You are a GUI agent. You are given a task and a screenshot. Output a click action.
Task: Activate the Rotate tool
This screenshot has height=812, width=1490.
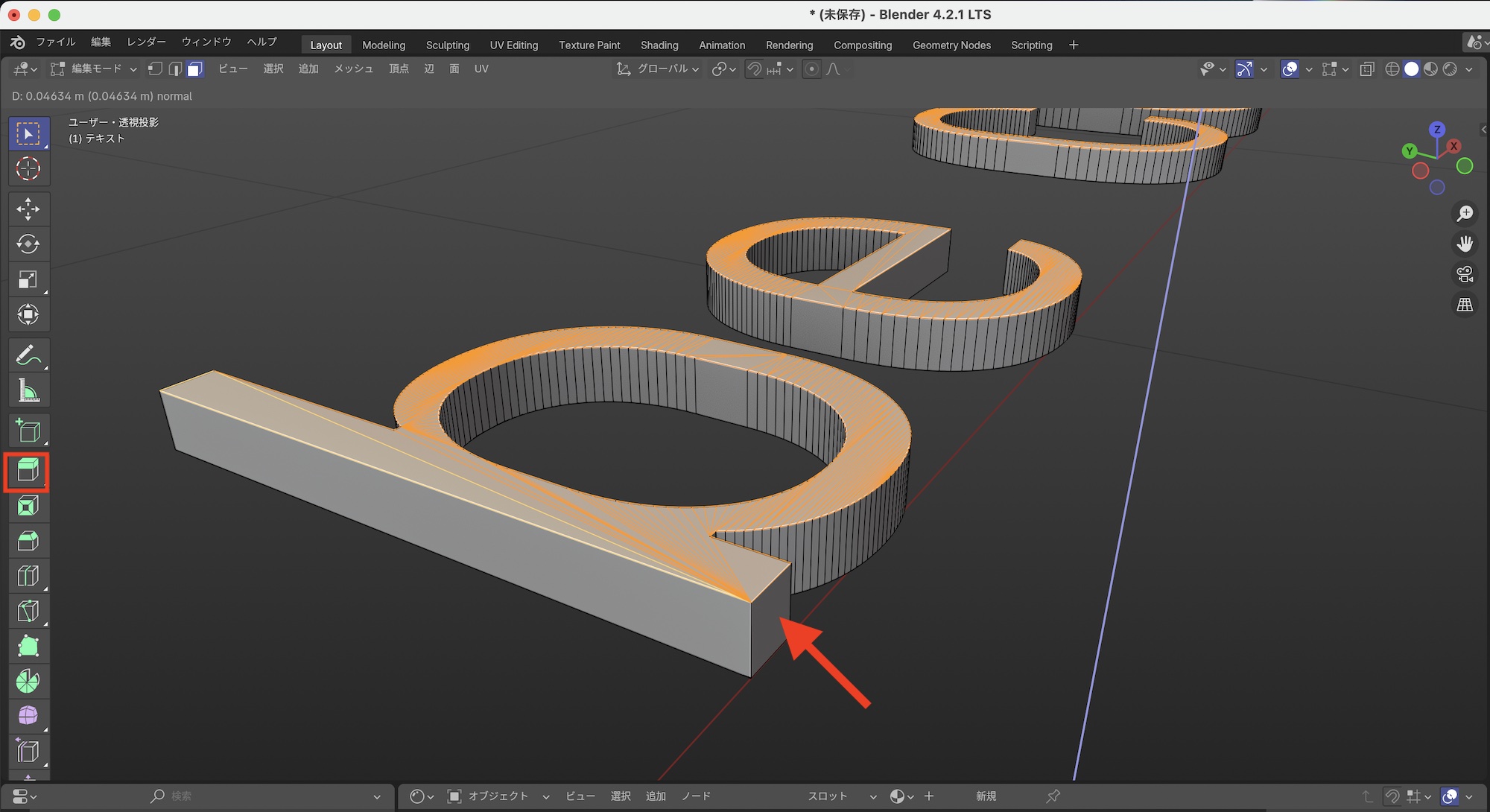(28, 244)
